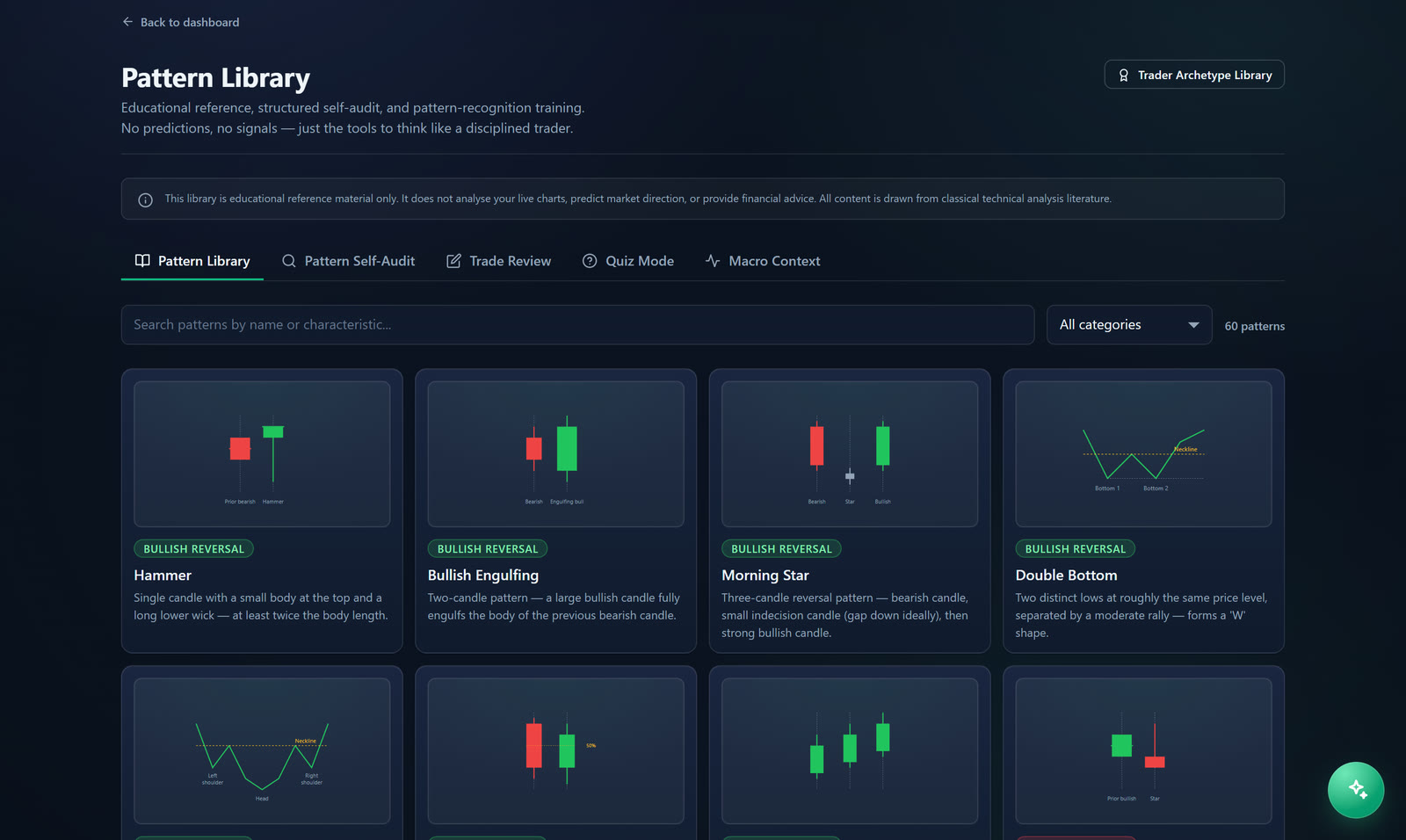Click Double Bottom description text

(1141, 615)
